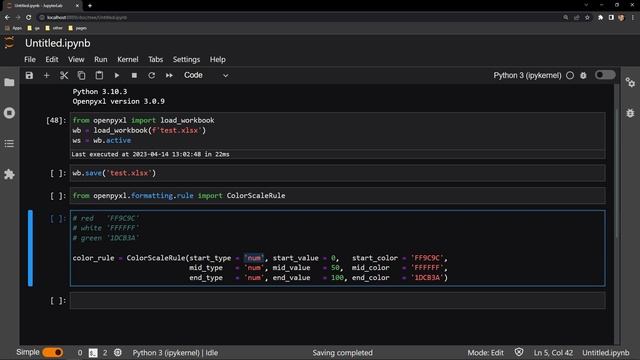Screen dimensions: 640x360
Task: Click the Jupyter logo
Action: 9,42
